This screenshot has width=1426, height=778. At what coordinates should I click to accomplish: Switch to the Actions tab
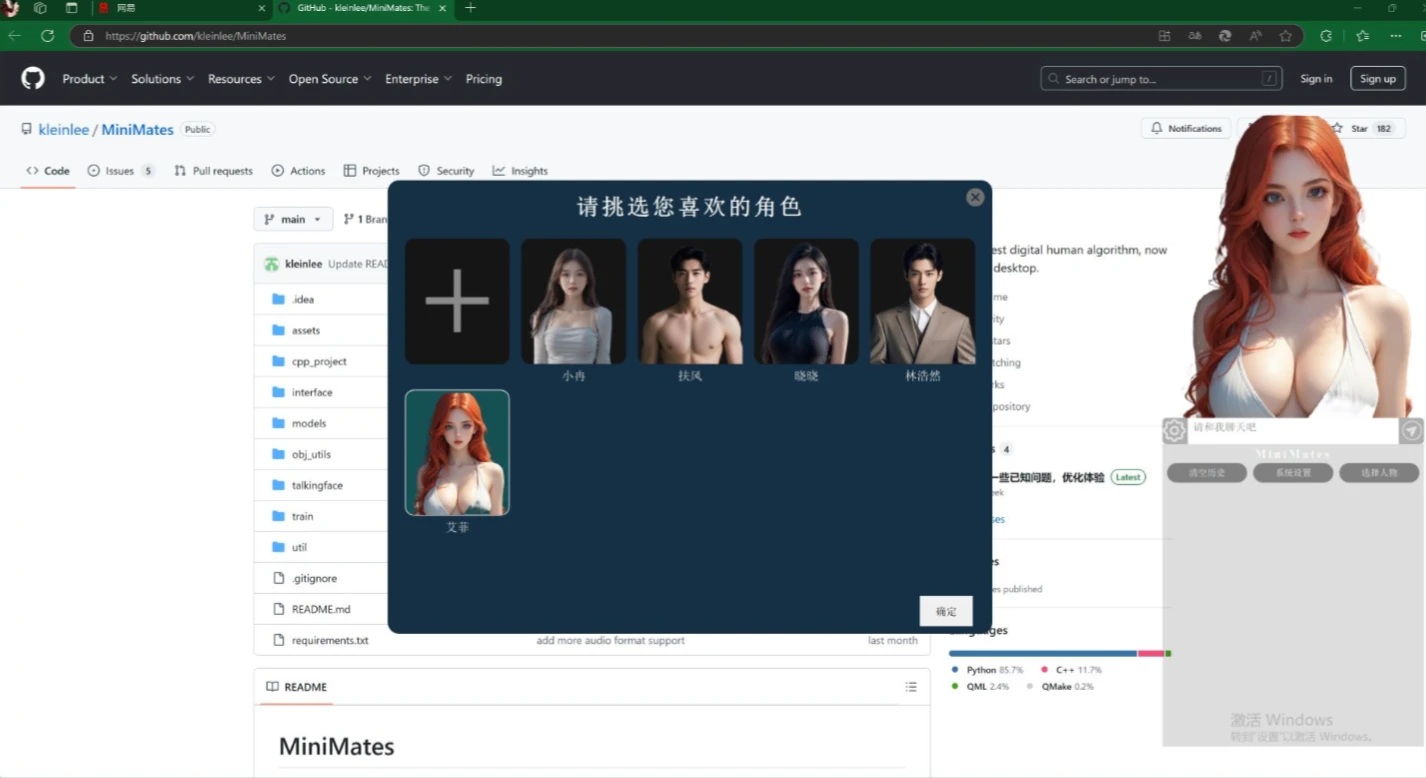click(298, 171)
